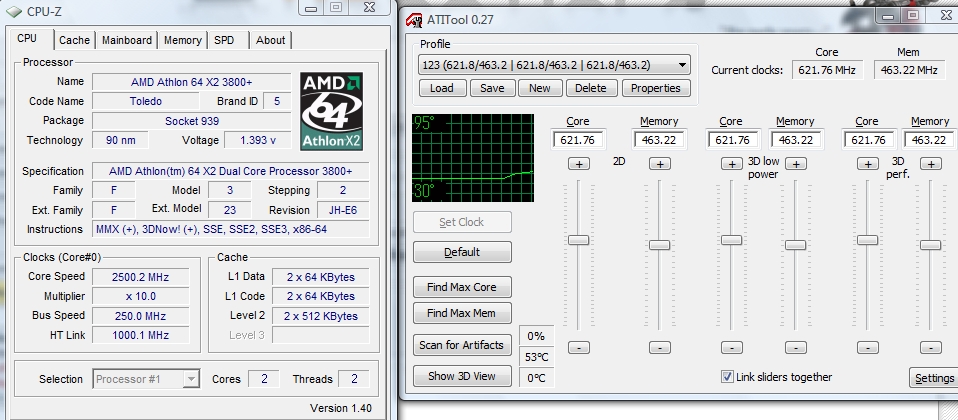
Task: Click the CPU-Z title bar icon
Action: (13, 10)
